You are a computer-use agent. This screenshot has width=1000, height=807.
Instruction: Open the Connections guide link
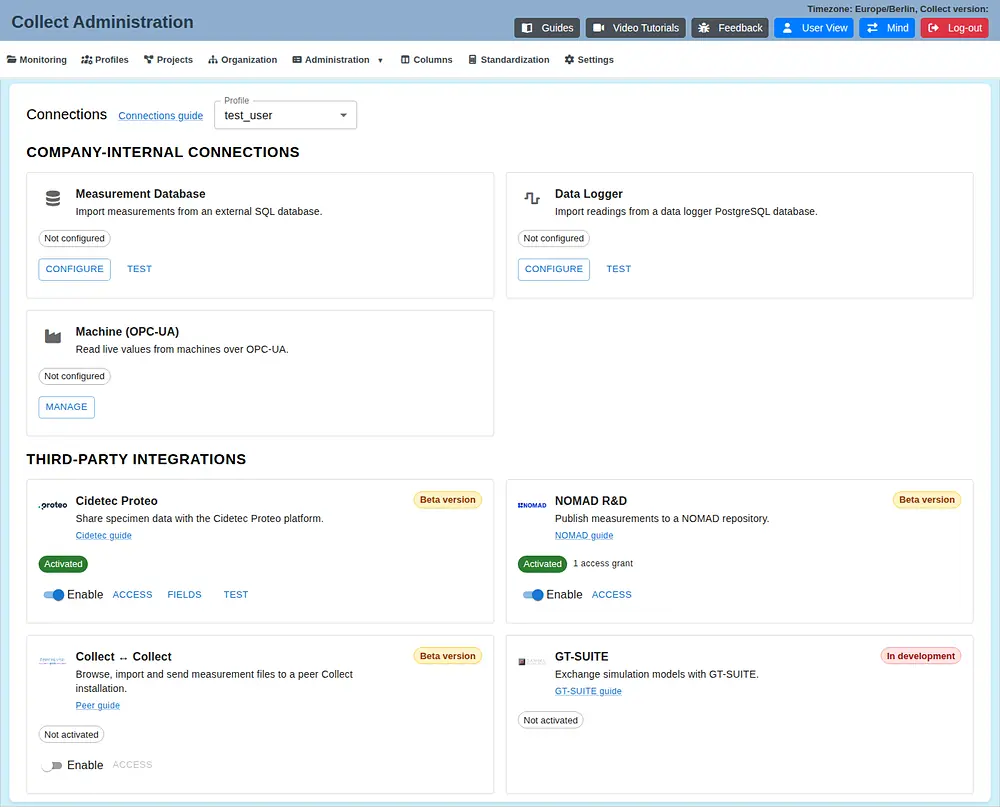(x=161, y=115)
